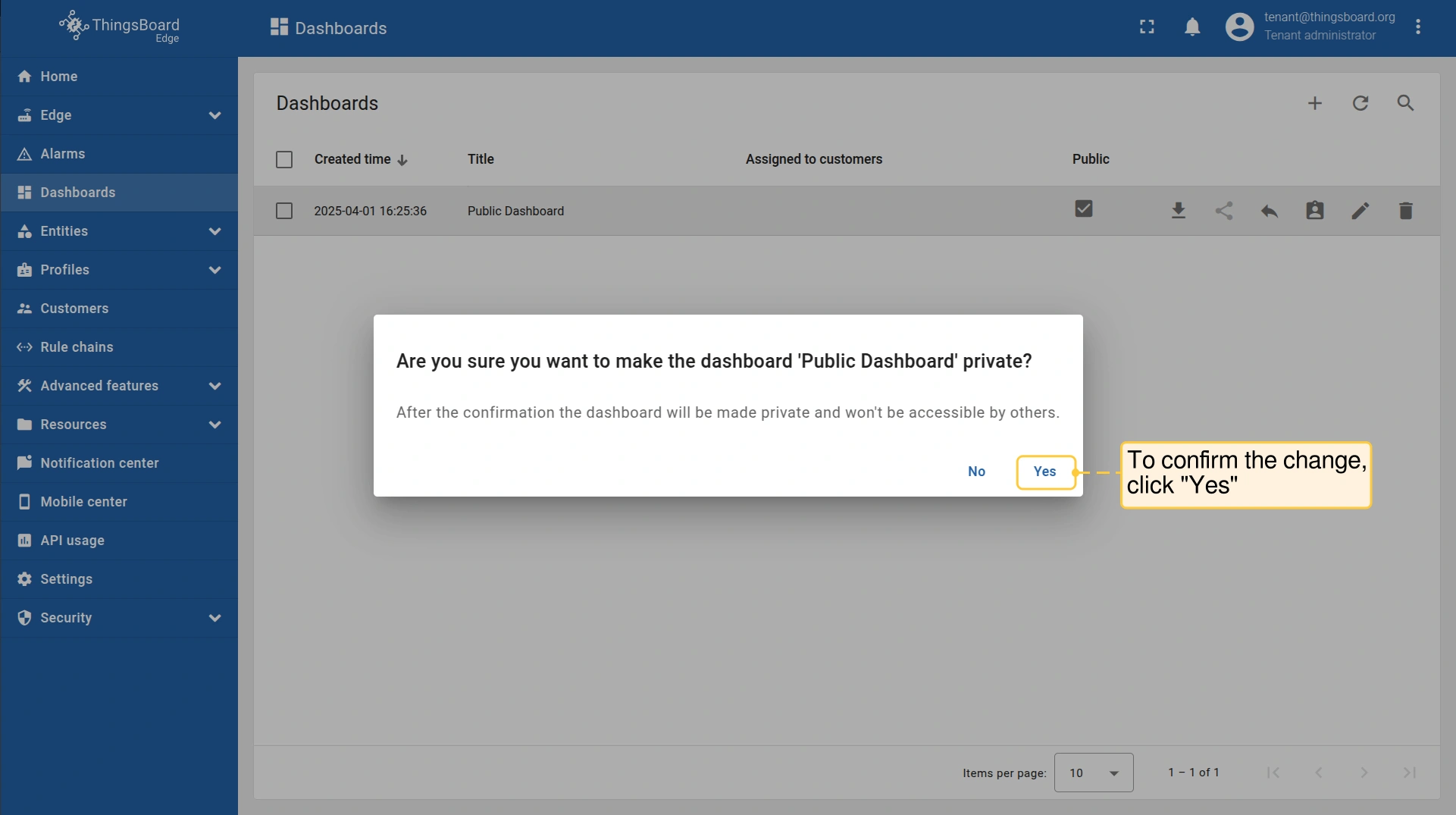Select the Public Dashboard row checkbox
1456x815 pixels.
click(284, 211)
